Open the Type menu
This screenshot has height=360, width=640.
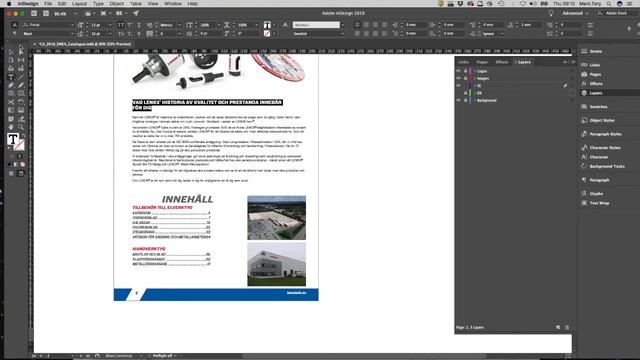point(98,4)
